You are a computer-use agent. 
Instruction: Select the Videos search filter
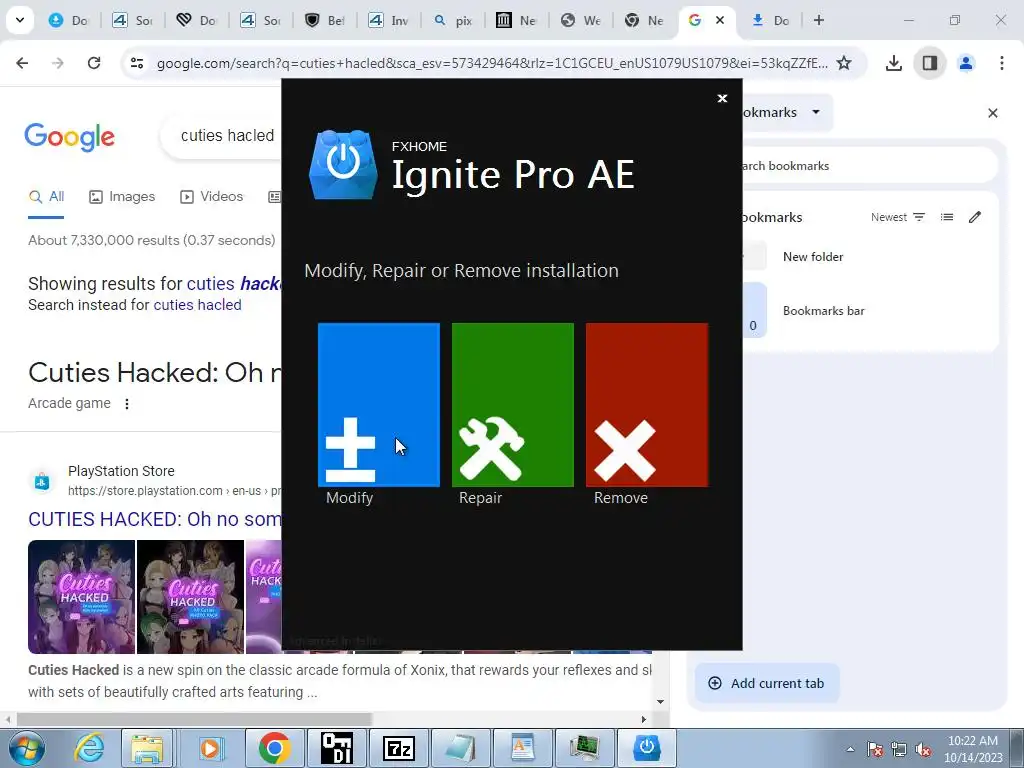[212, 197]
